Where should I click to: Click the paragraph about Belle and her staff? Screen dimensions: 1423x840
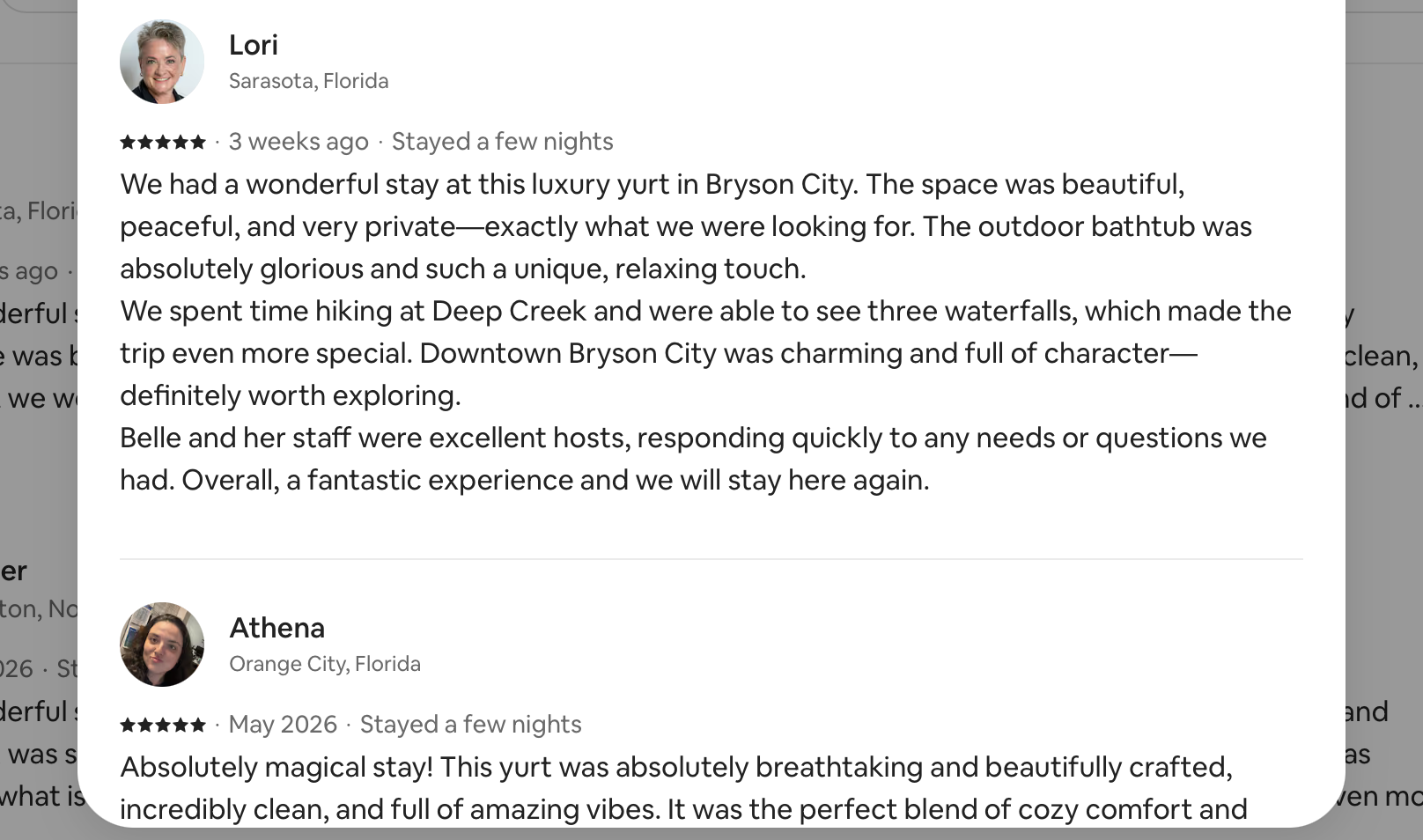click(693, 459)
